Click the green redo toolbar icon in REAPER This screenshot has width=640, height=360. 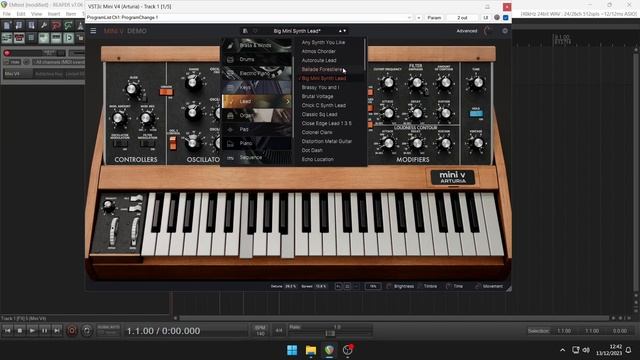68,26
